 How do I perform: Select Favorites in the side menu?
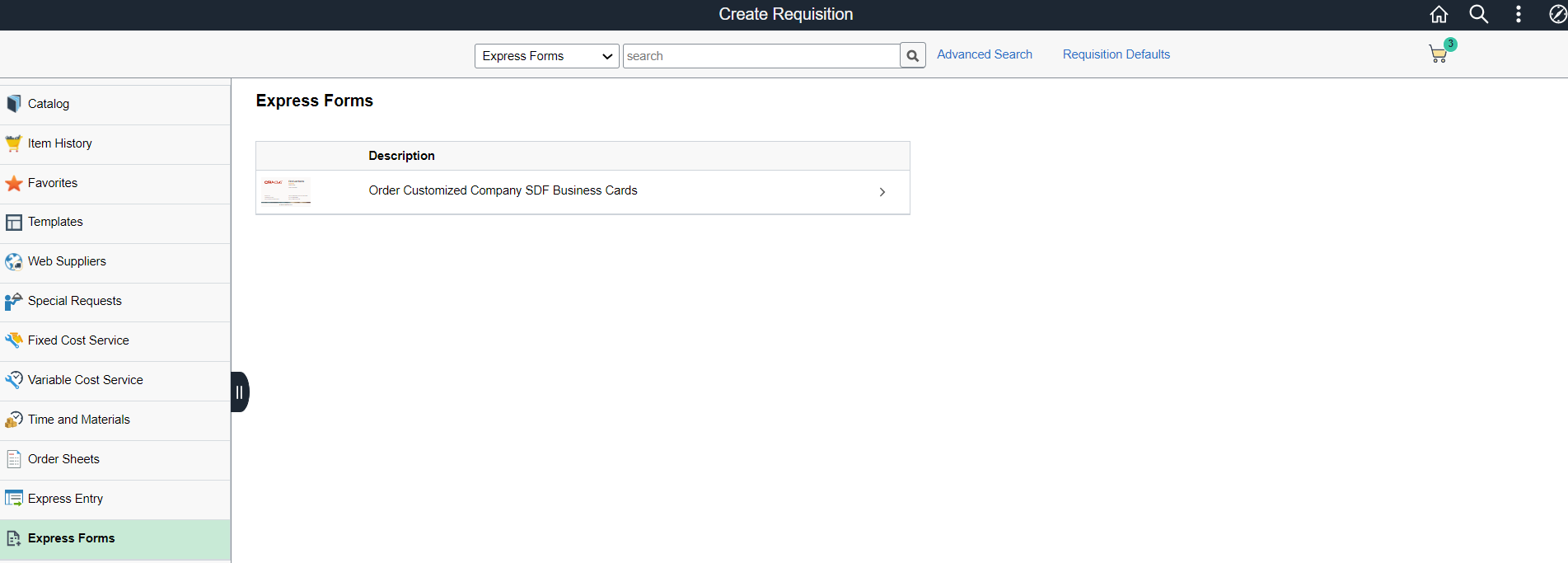115,184
